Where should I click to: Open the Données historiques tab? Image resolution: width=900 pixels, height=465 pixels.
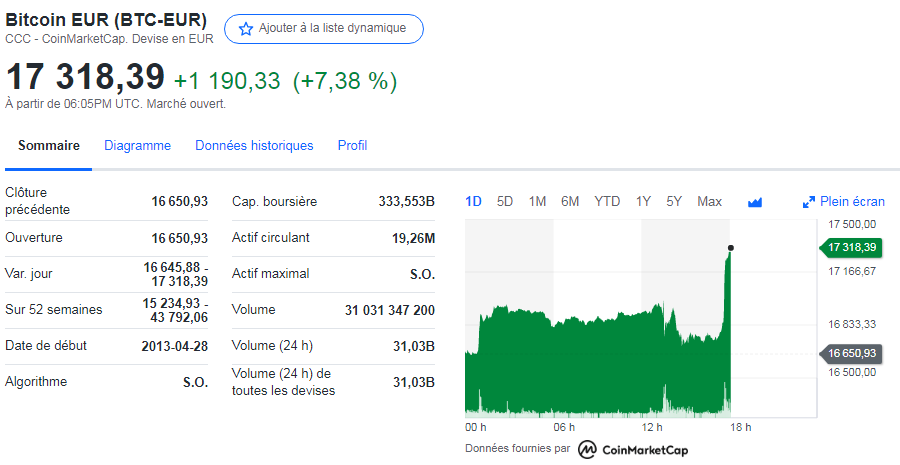click(254, 146)
